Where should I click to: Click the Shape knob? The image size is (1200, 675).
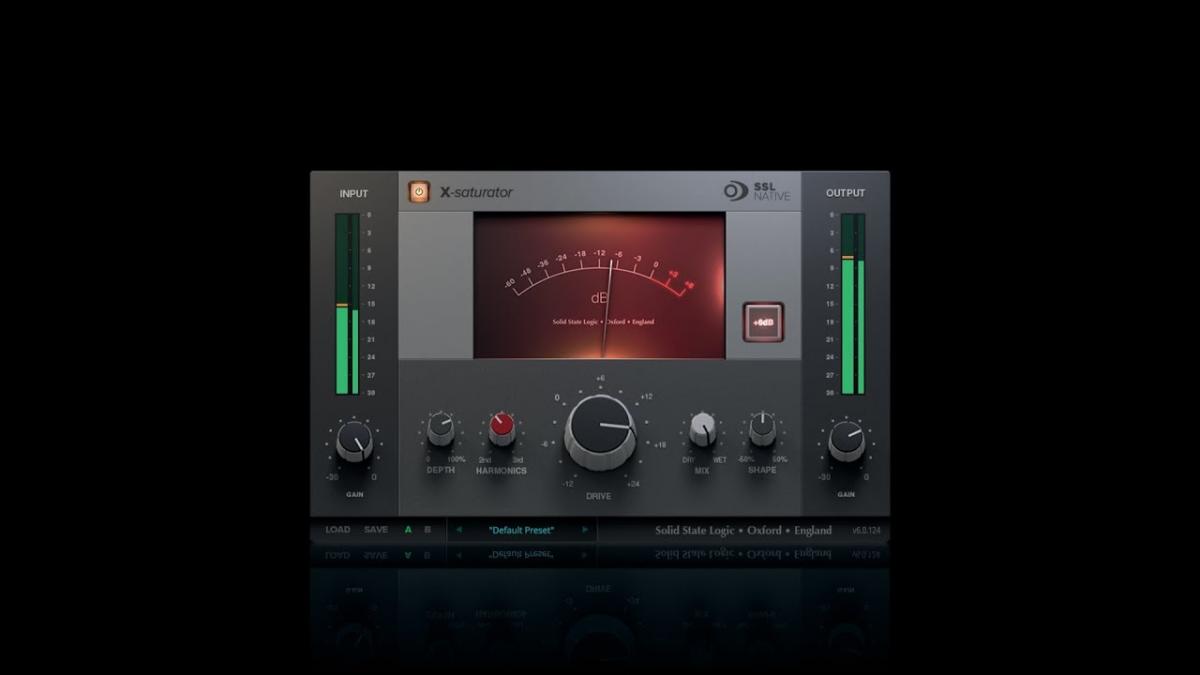[762, 429]
